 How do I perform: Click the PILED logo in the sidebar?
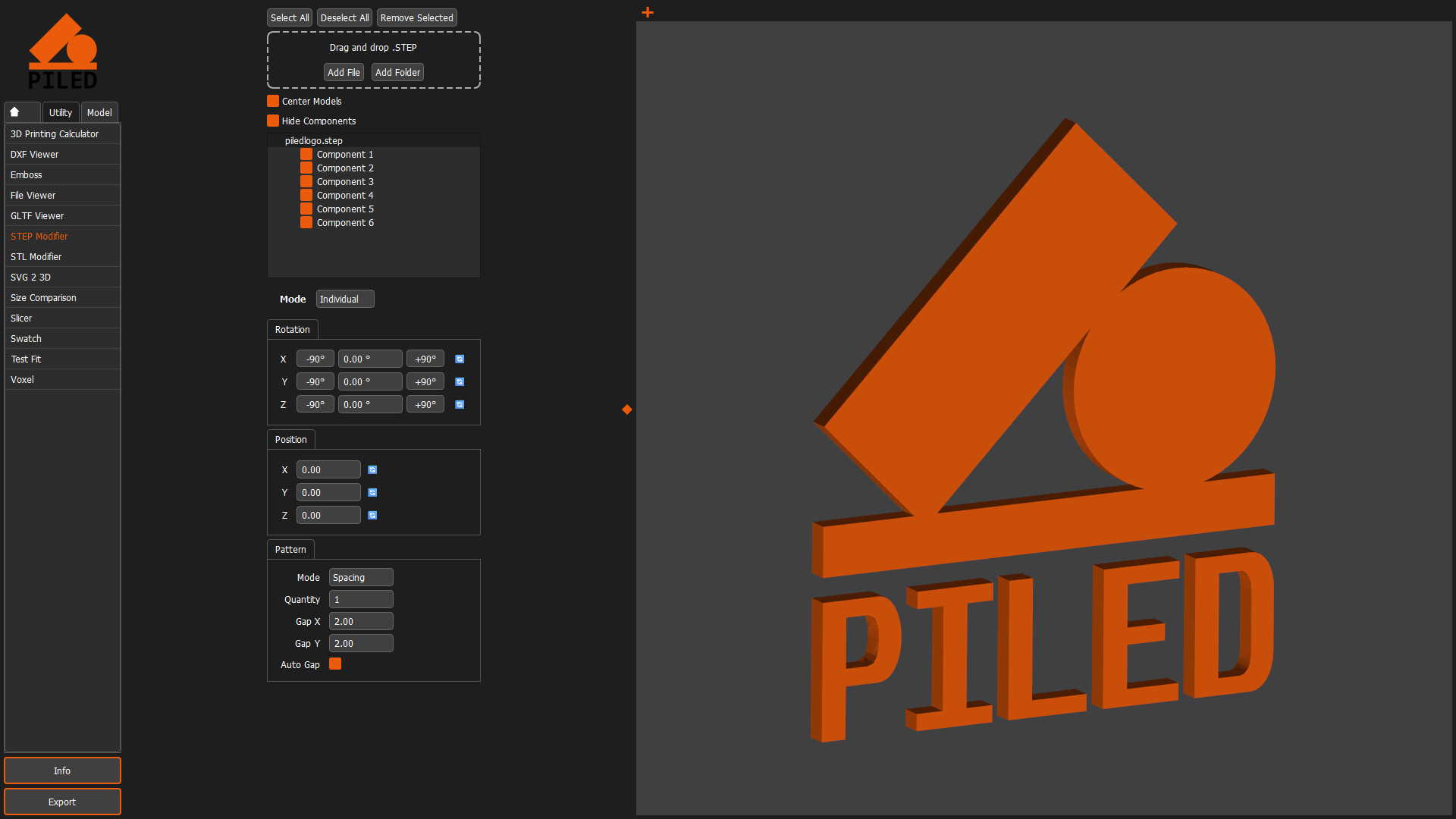coord(64,50)
